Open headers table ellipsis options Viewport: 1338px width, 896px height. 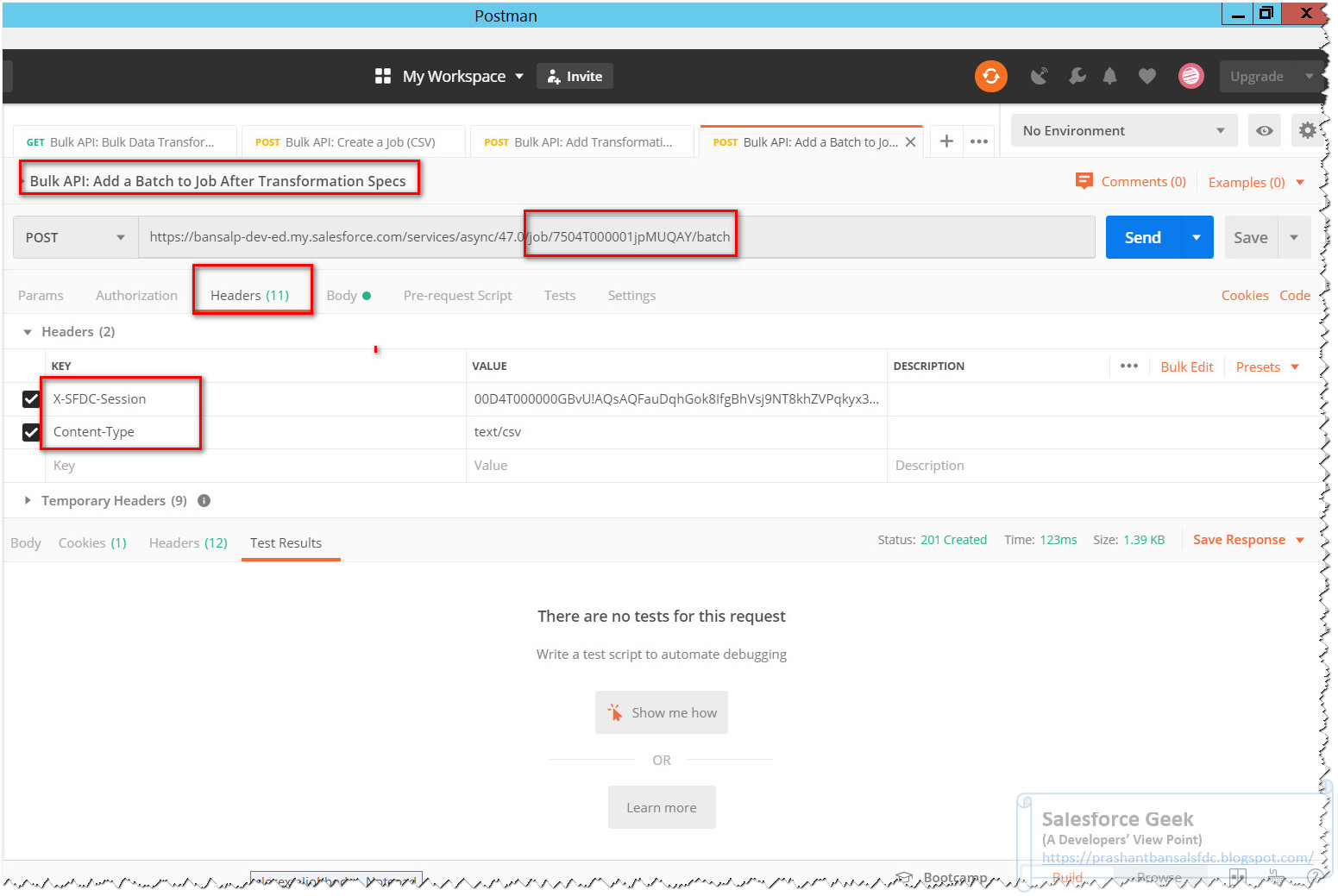1128,366
